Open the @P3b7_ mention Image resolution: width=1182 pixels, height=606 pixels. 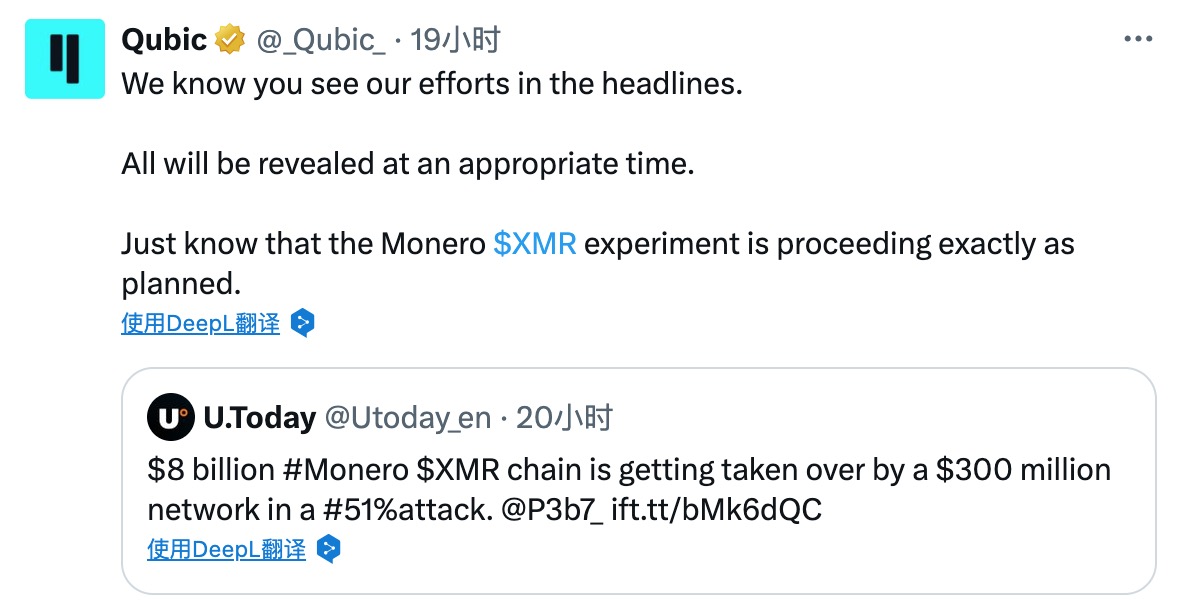(552, 510)
